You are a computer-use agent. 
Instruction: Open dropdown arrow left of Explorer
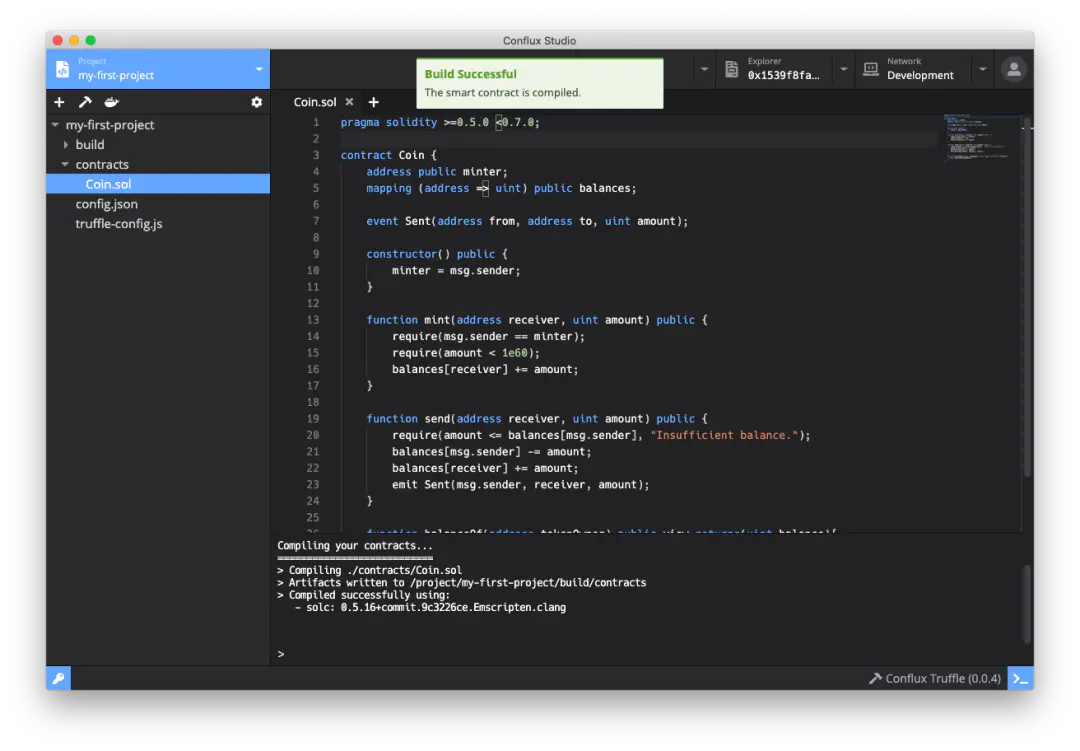click(704, 69)
